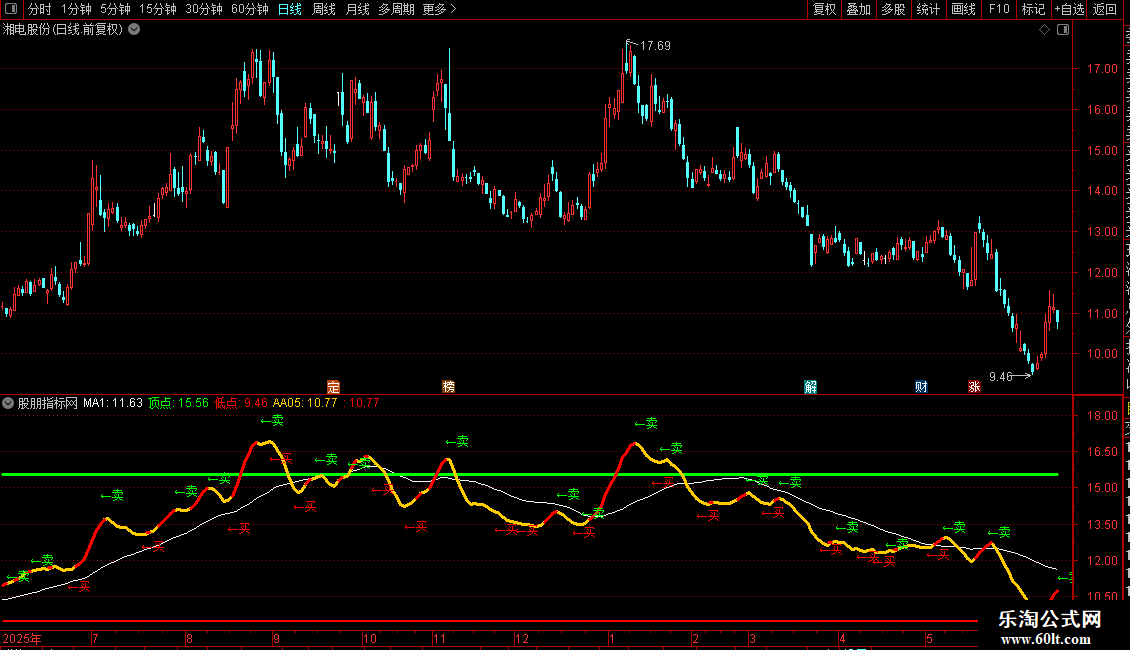The width and height of the screenshot is (1130, 650).
Task: Add stock with +自选 button
Action: 1069,9
